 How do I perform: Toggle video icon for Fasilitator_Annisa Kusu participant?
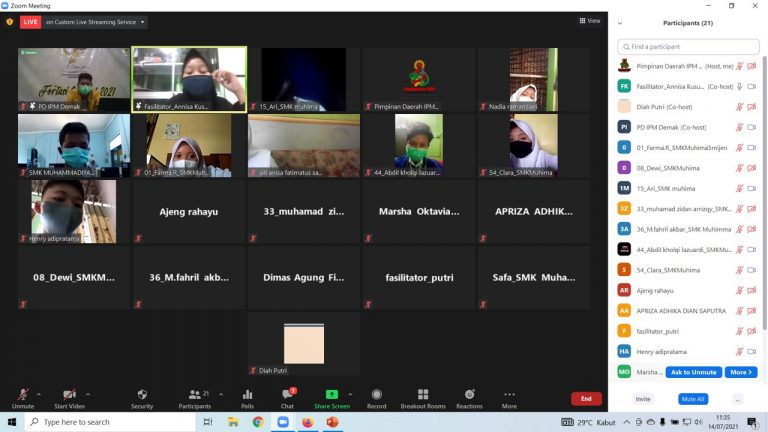[752, 86]
